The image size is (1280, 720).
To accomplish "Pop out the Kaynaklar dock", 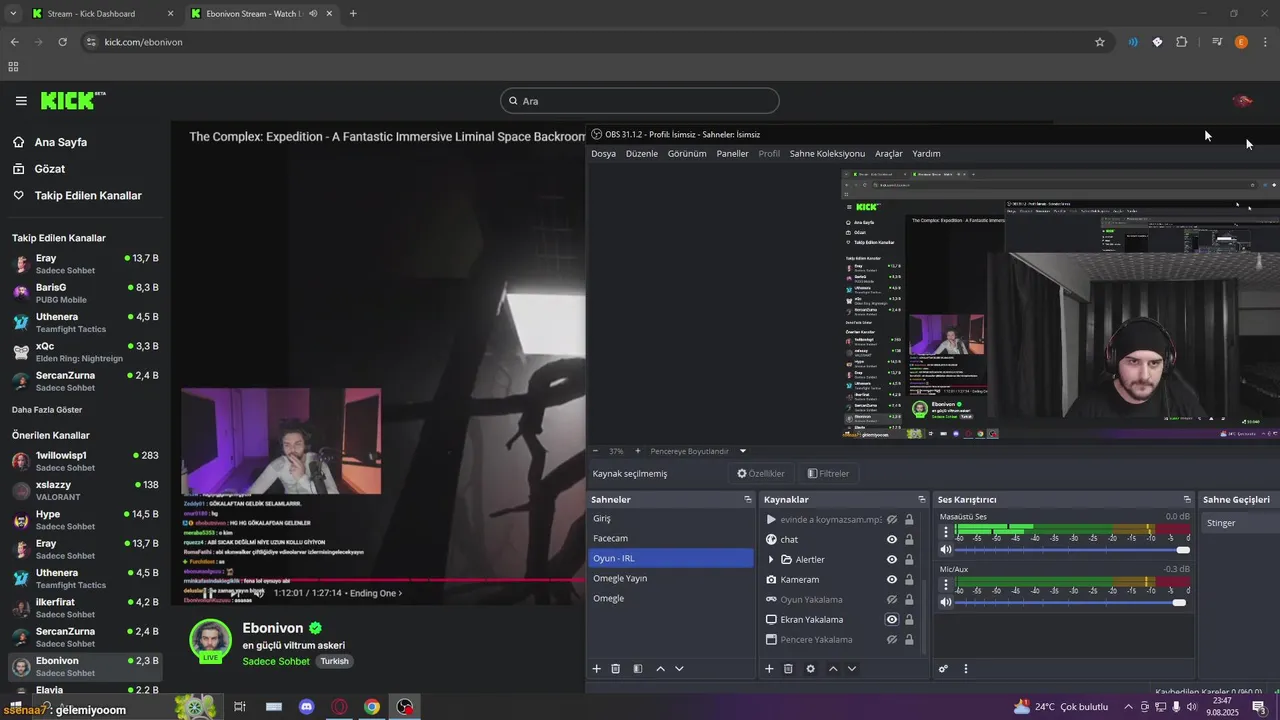I will click(921, 499).
